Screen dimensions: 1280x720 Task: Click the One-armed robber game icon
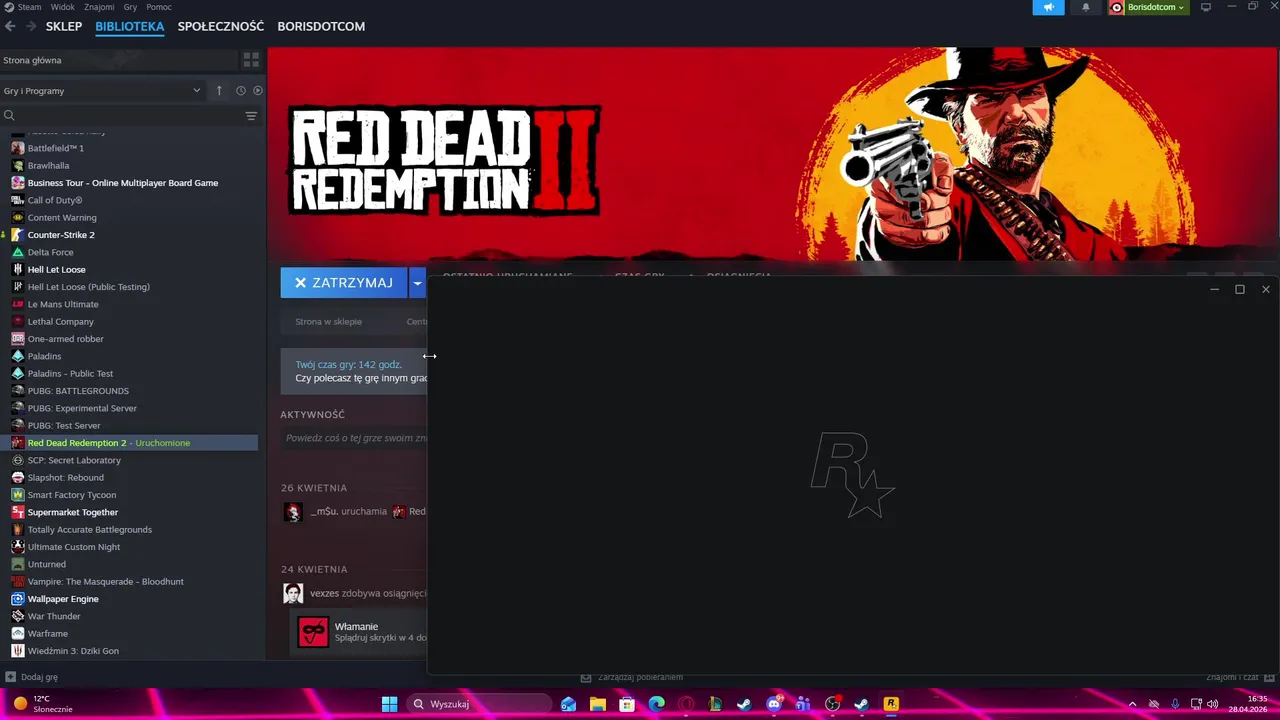(x=18, y=339)
